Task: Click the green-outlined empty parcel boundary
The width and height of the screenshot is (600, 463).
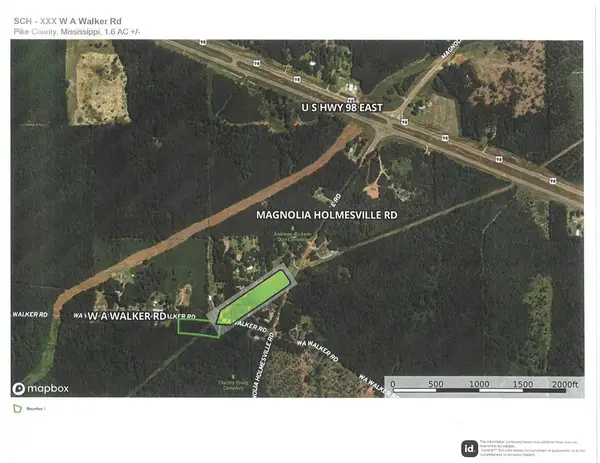Action: [197, 327]
